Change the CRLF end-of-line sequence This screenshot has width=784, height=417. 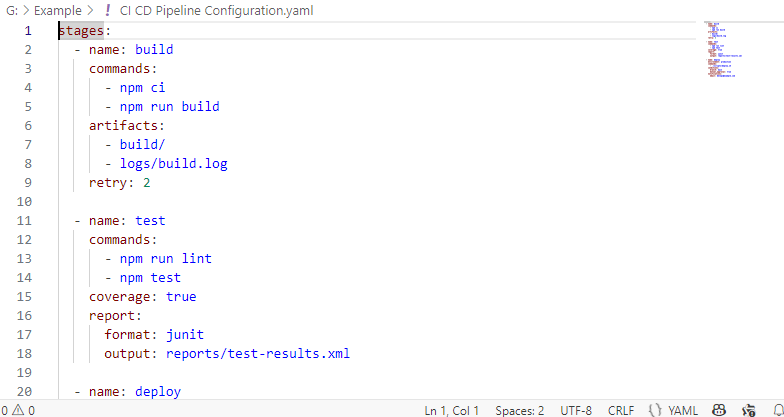pyautogui.click(x=620, y=410)
